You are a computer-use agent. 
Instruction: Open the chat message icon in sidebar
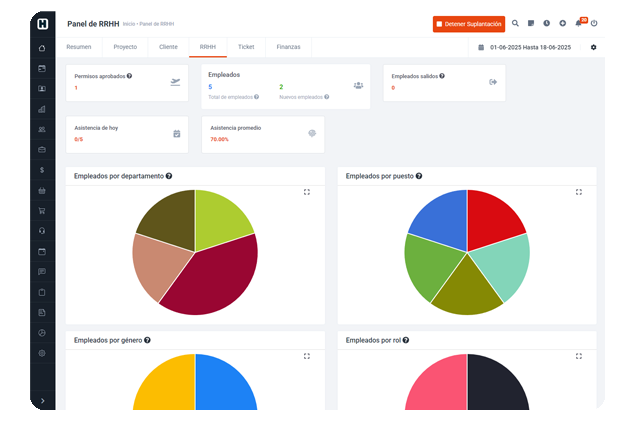(42, 272)
